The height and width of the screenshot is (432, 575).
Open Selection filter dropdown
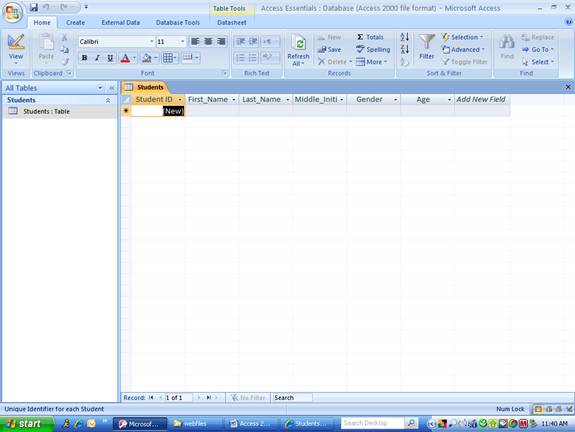click(463, 37)
